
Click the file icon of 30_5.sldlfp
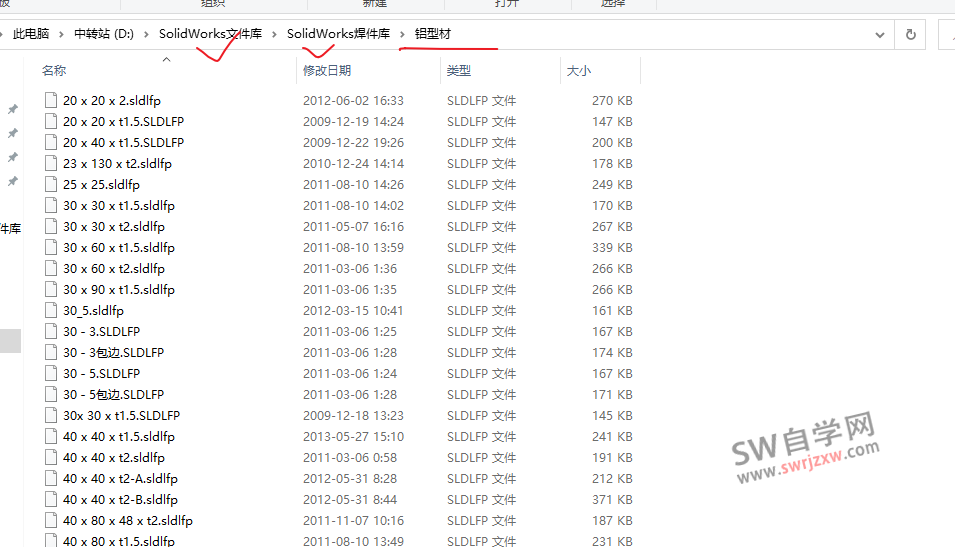(x=52, y=310)
